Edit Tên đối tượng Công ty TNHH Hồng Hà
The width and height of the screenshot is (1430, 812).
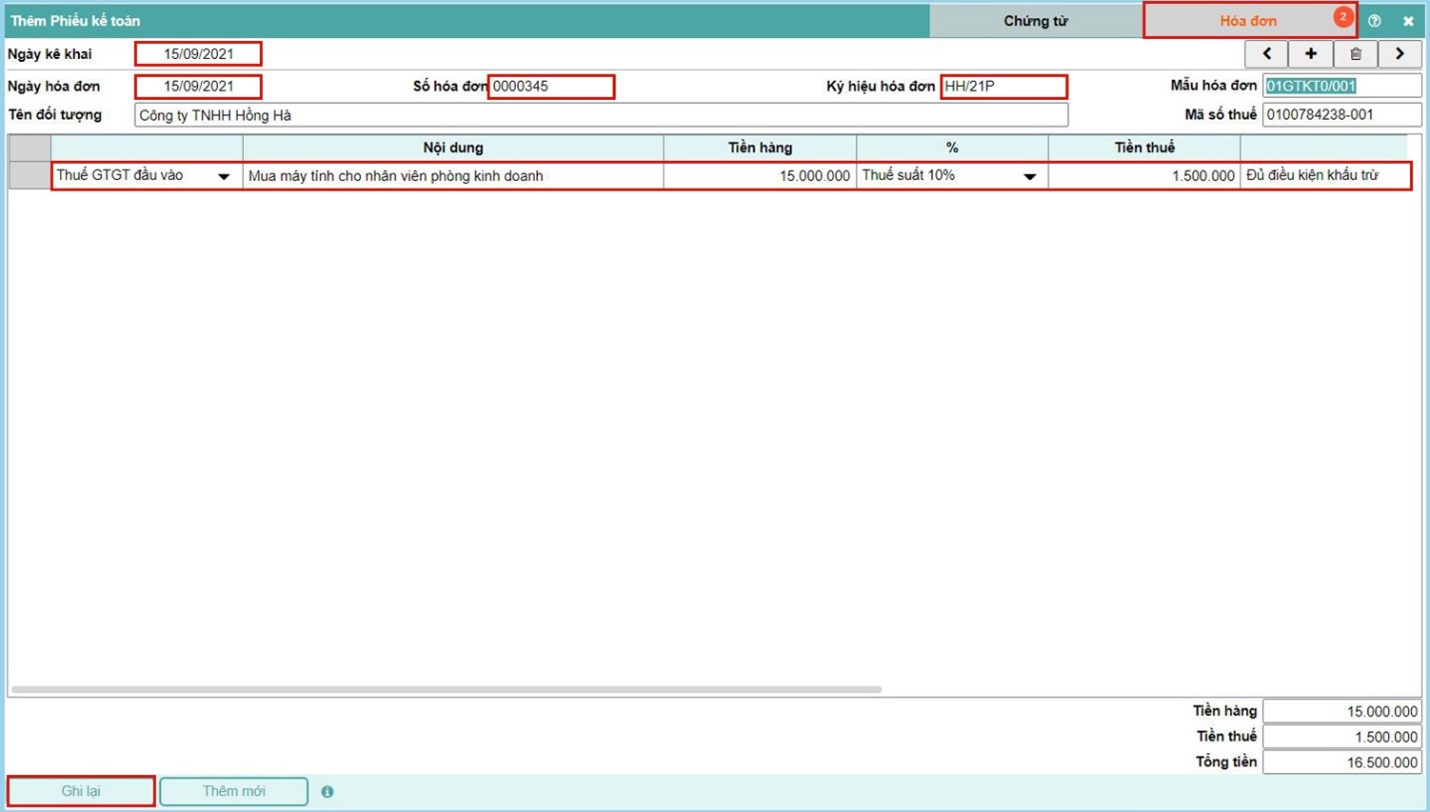(600, 115)
